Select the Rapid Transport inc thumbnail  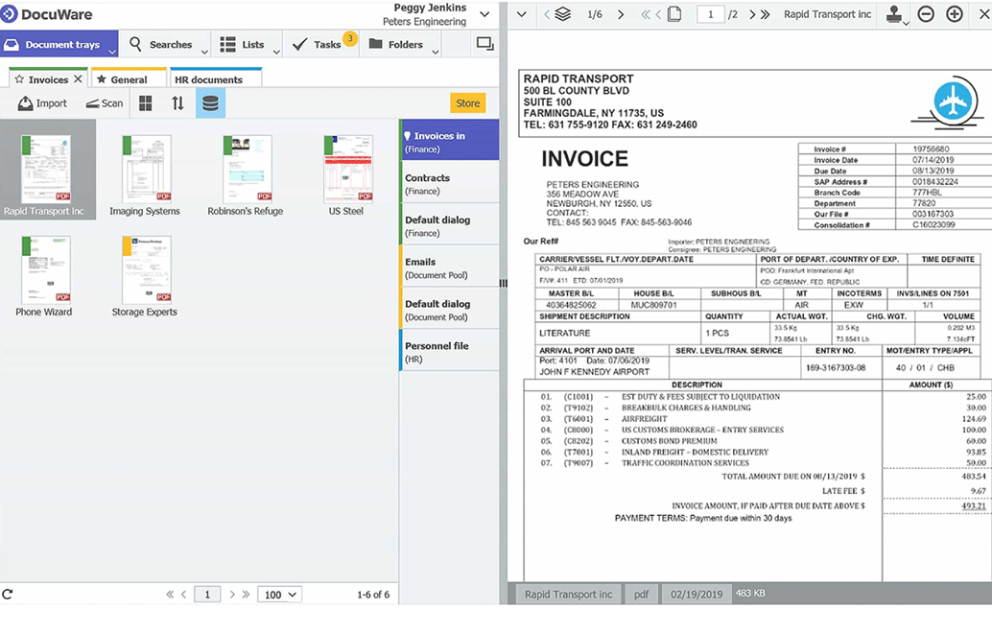coord(46,169)
